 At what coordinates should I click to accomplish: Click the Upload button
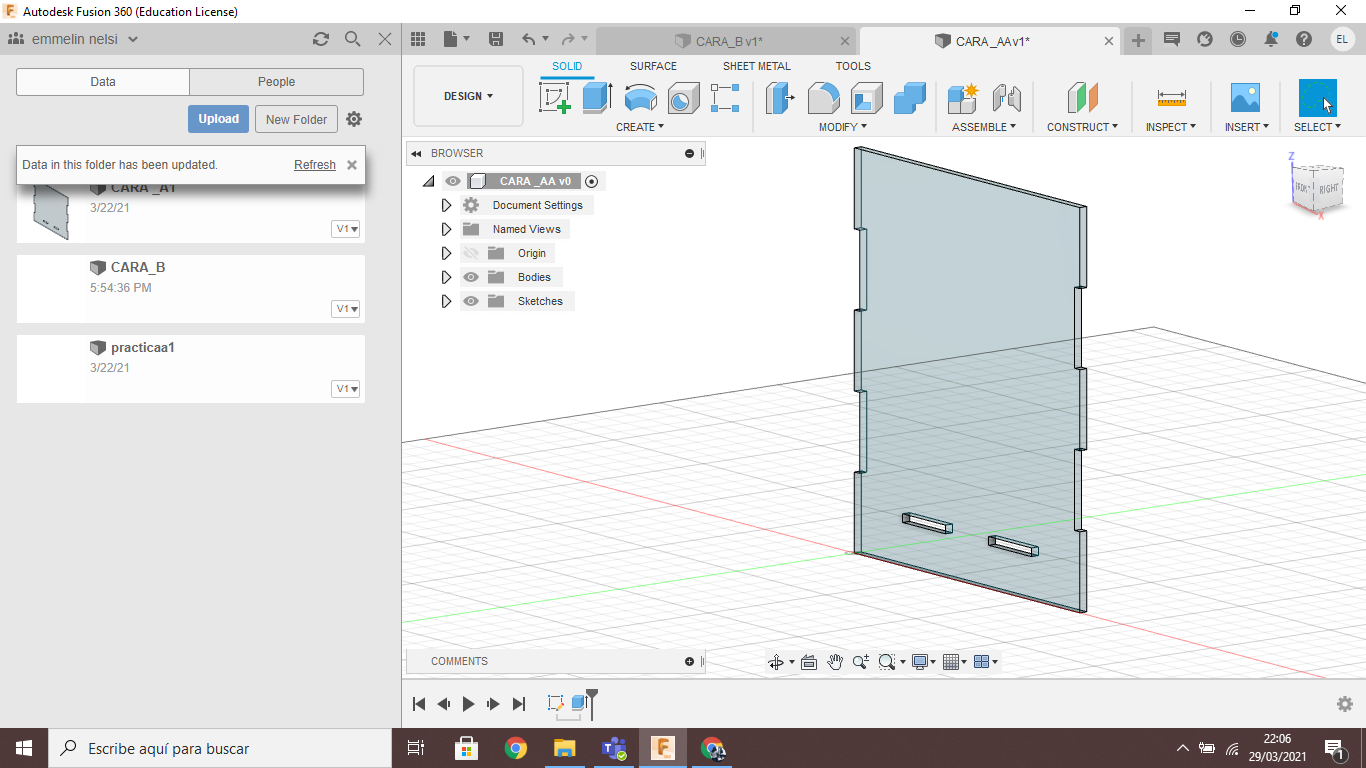click(x=218, y=119)
